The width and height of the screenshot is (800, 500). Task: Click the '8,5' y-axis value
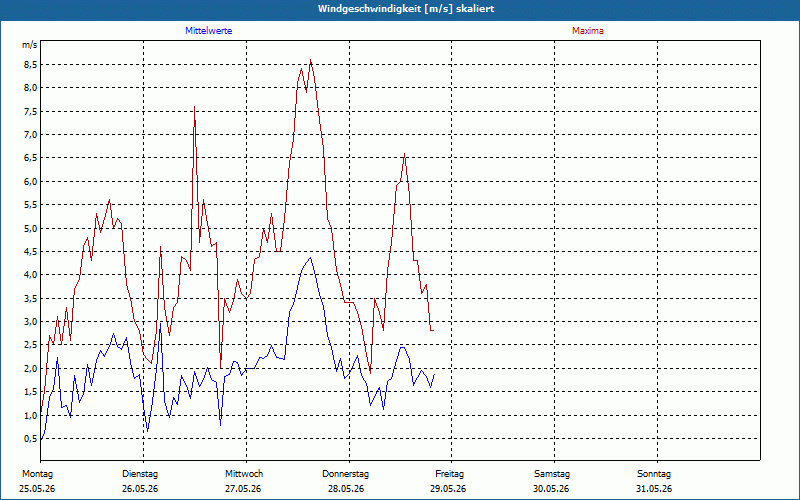pyautogui.click(x=31, y=64)
